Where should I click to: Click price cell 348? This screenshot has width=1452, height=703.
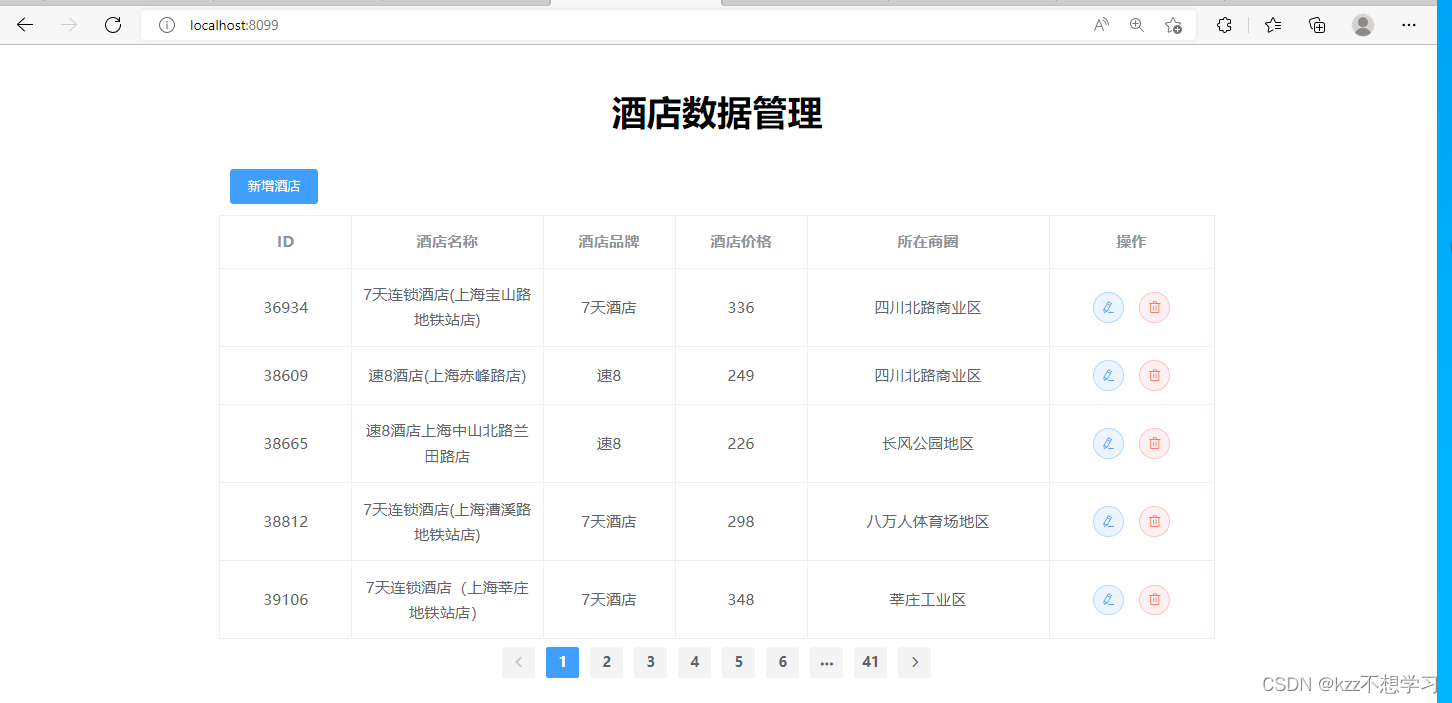click(x=741, y=600)
